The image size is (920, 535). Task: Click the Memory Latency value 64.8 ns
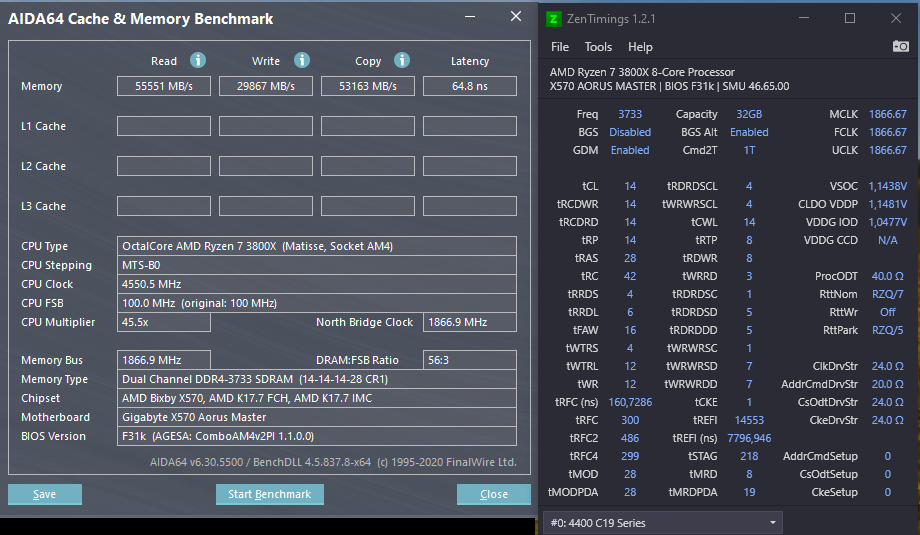pyautogui.click(x=470, y=86)
